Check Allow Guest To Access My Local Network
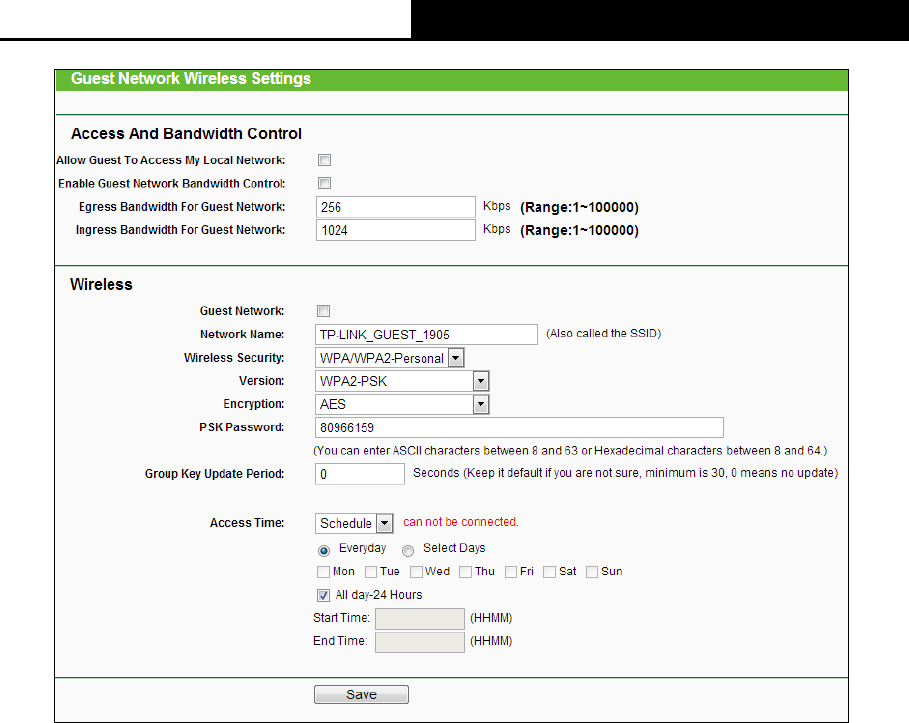909x723 pixels. coord(325,160)
